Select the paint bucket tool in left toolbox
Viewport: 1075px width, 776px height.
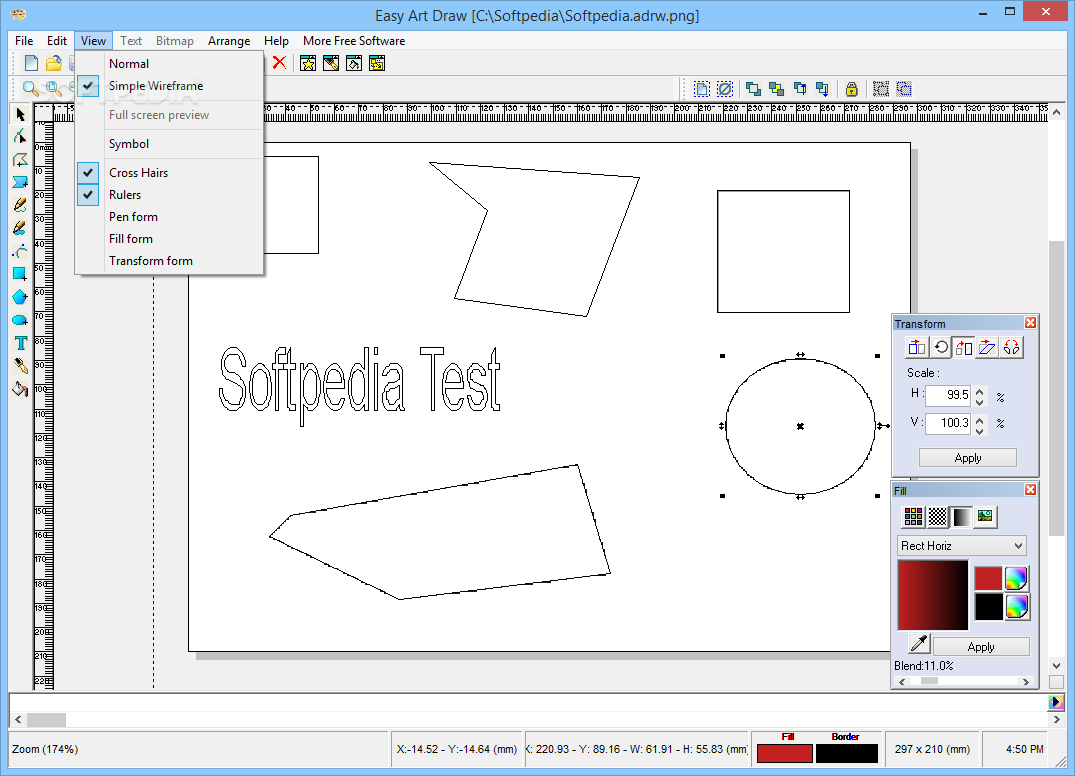click(20, 389)
